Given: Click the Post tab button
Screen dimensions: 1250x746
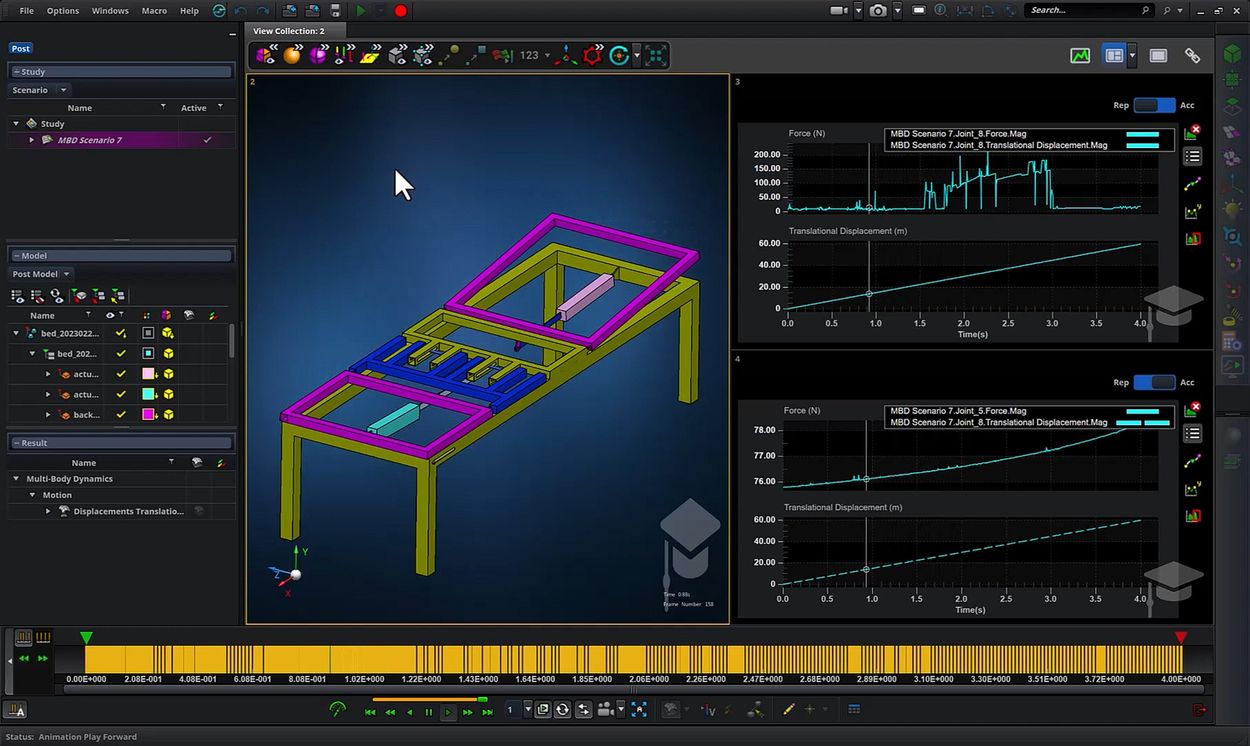Looking at the screenshot, I should tap(21, 48).
